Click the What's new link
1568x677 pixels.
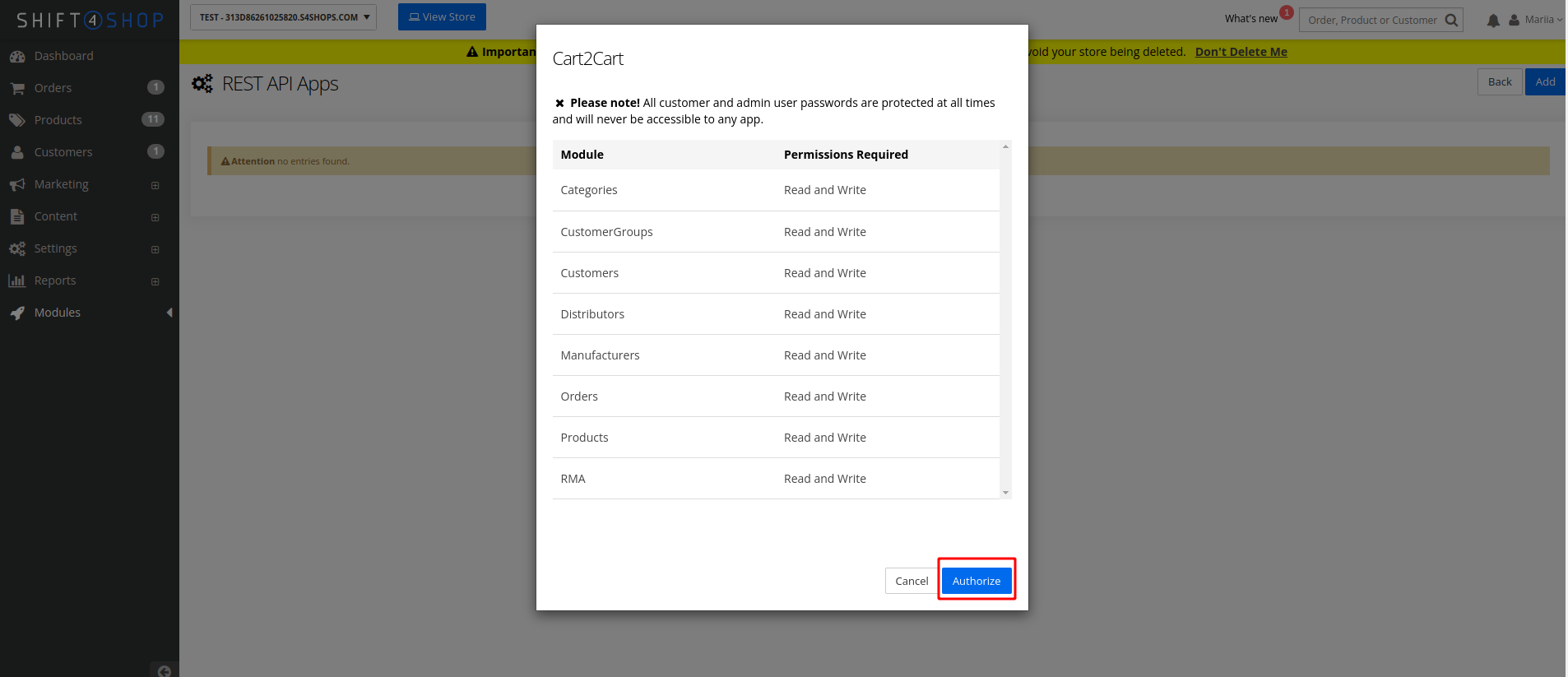tap(1250, 19)
